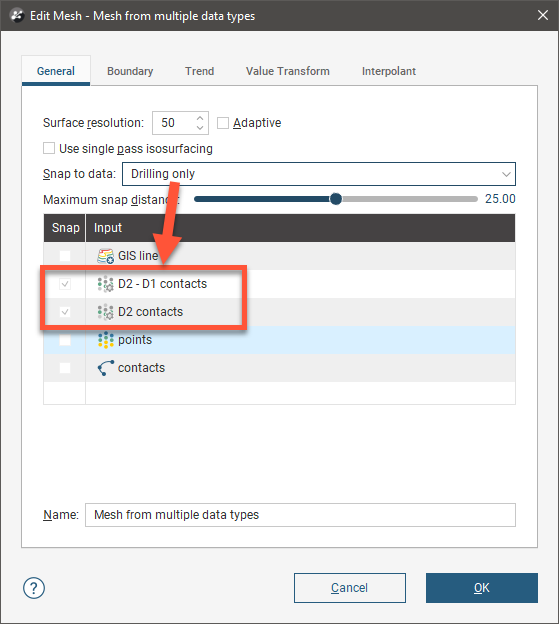Decrease surface resolution with down arrow
The width and height of the screenshot is (559, 624).
[x=200, y=128]
